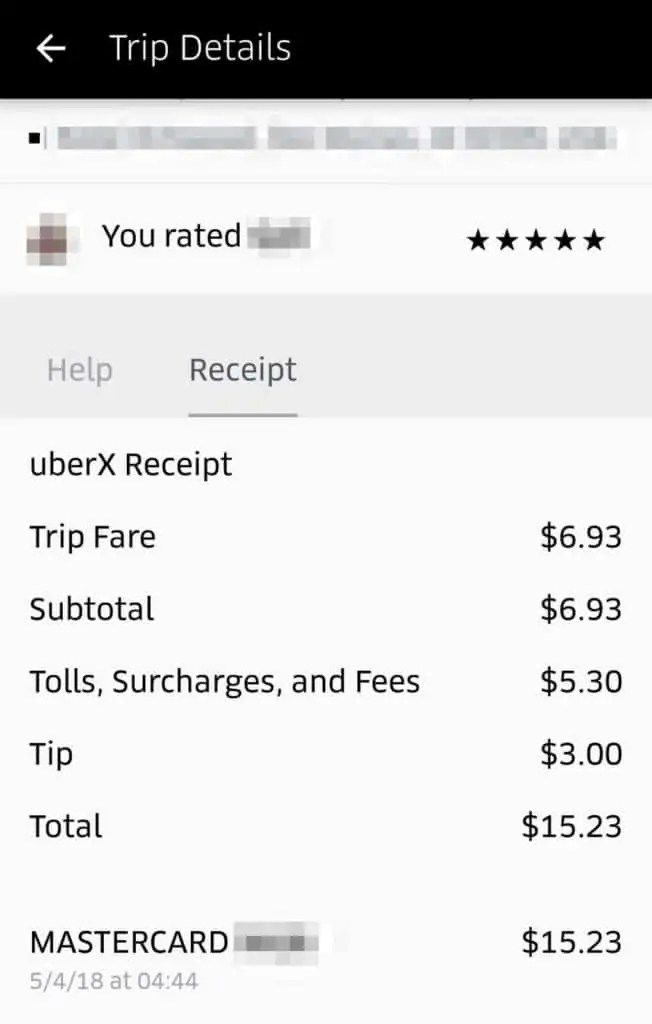652x1024 pixels.
Task: Click the fifth star to adjust rating
Action: pyautogui.click(x=593, y=238)
